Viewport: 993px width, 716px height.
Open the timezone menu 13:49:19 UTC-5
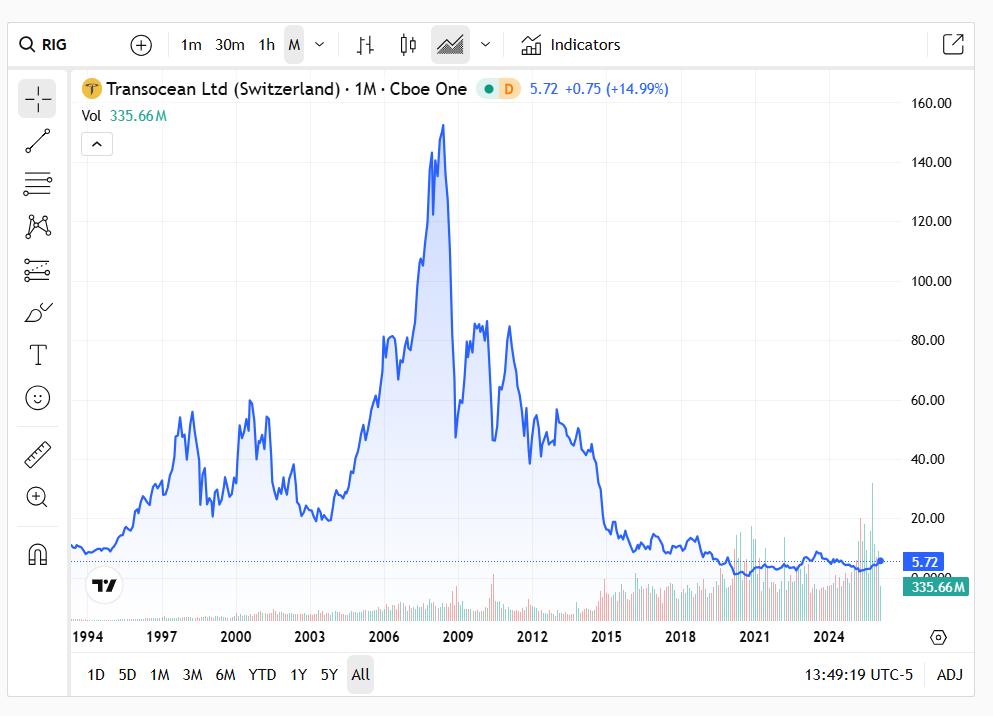859,675
